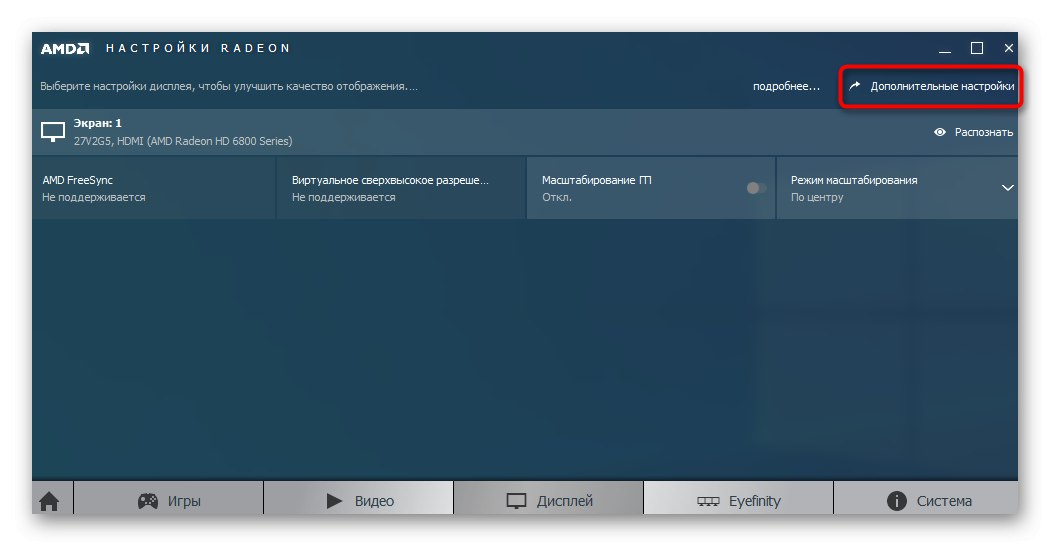Screen dimensions: 1050x546
Task: Select the Дисплей tab
Action: click(548, 500)
